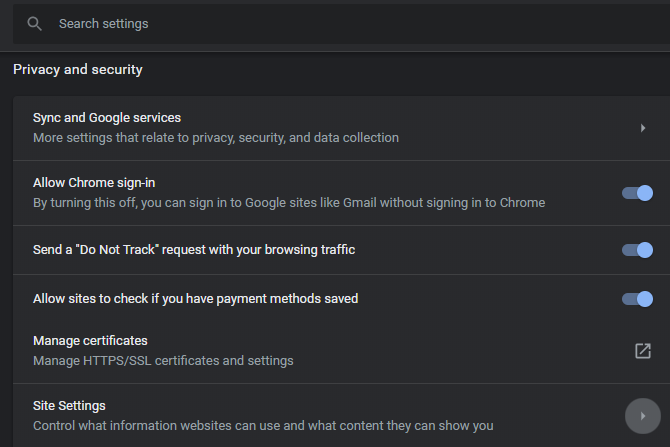Expand Sync and Google services arrow
This screenshot has width=670, height=447.
click(x=643, y=128)
